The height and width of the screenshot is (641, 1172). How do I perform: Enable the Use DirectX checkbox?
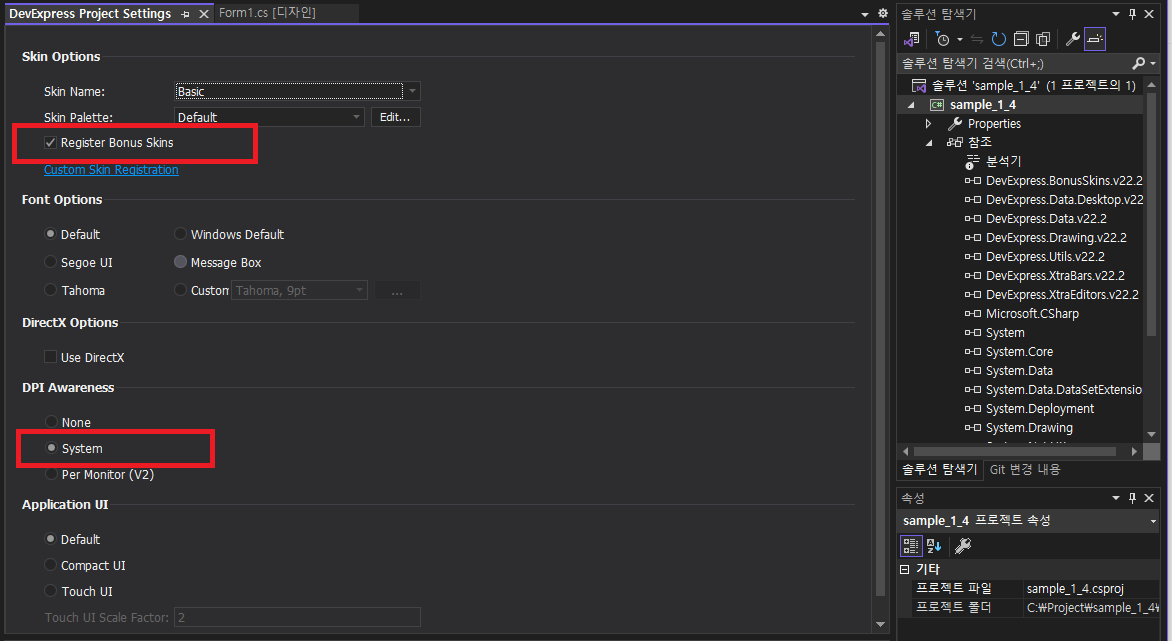[50, 357]
